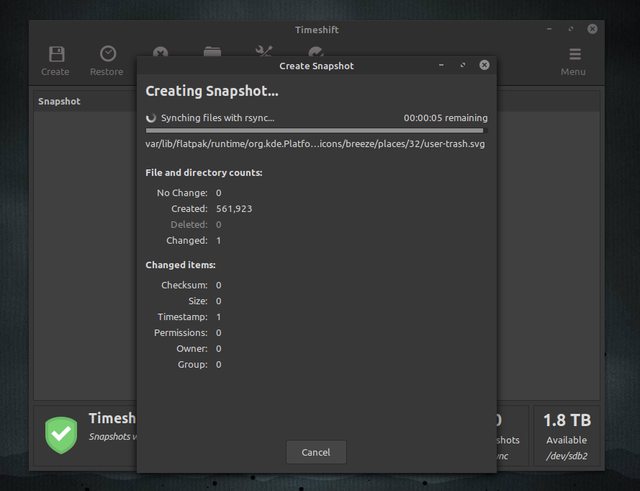This screenshot has width=640, height=491.
Task: Maximize the Create Snapshot dialog
Action: (x=463, y=65)
